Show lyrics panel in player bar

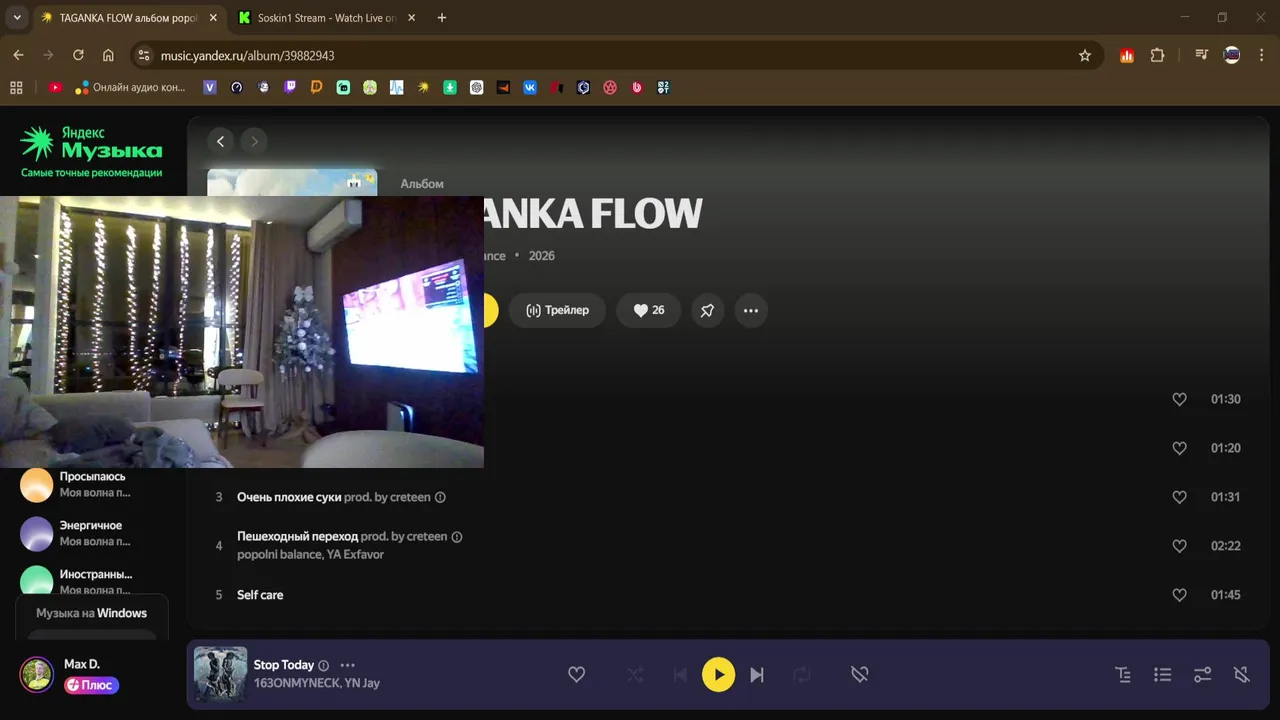click(x=1123, y=675)
